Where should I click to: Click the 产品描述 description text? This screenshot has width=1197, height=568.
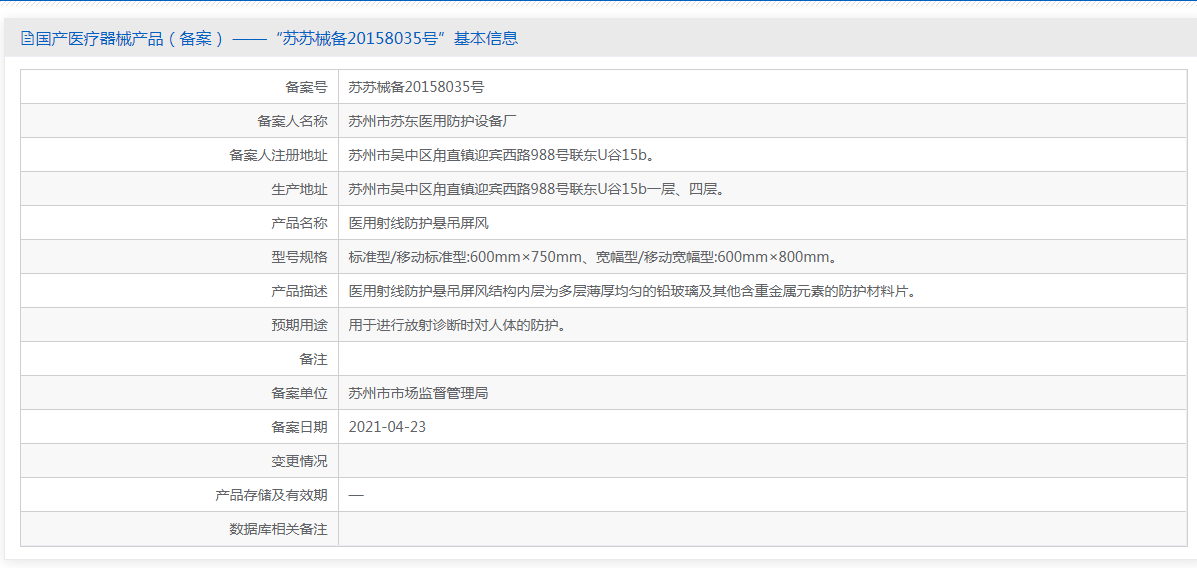632,291
